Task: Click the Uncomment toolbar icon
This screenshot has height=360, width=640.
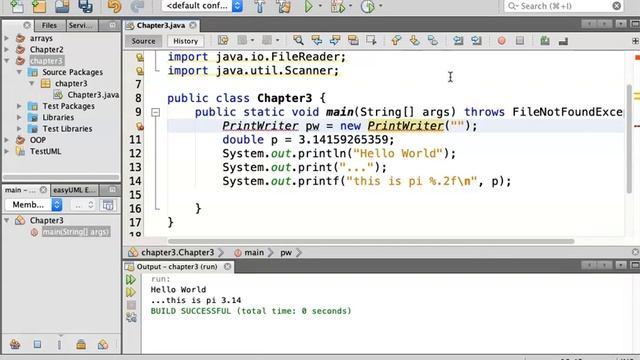Action: coord(563,40)
